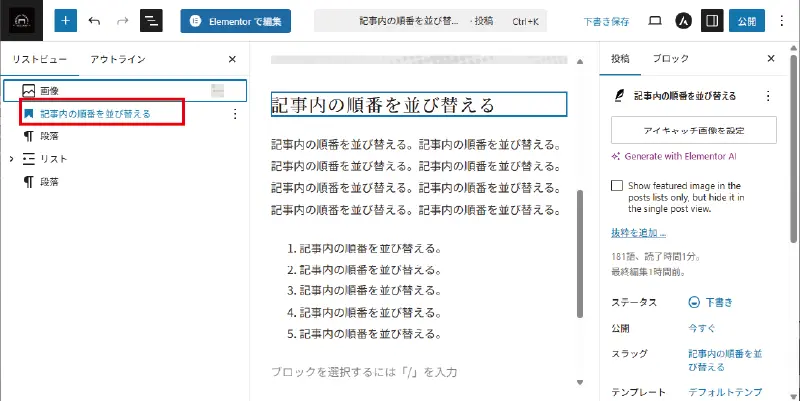Click the settings sidebar scrollbar thumb
The height and width of the screenshot is (401, 800).
pyautogui.click(x=793, y=147)
